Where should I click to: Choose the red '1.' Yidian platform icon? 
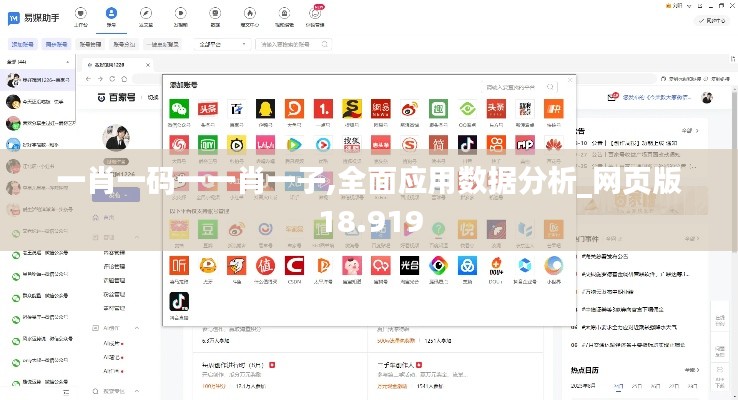(323, 109)
